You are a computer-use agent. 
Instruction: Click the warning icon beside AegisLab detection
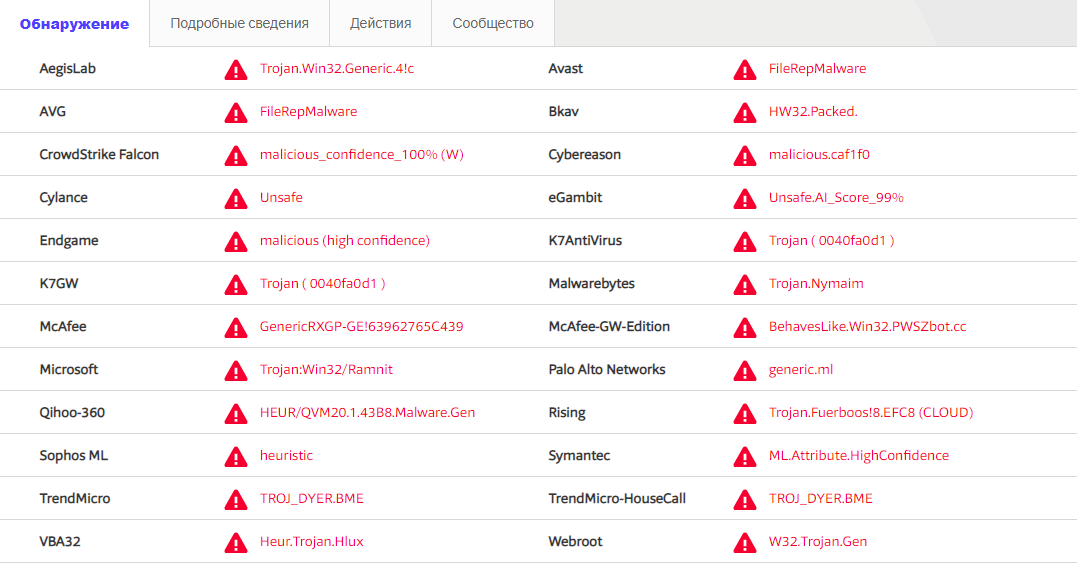pyautogui.click(x=235, y=69)
